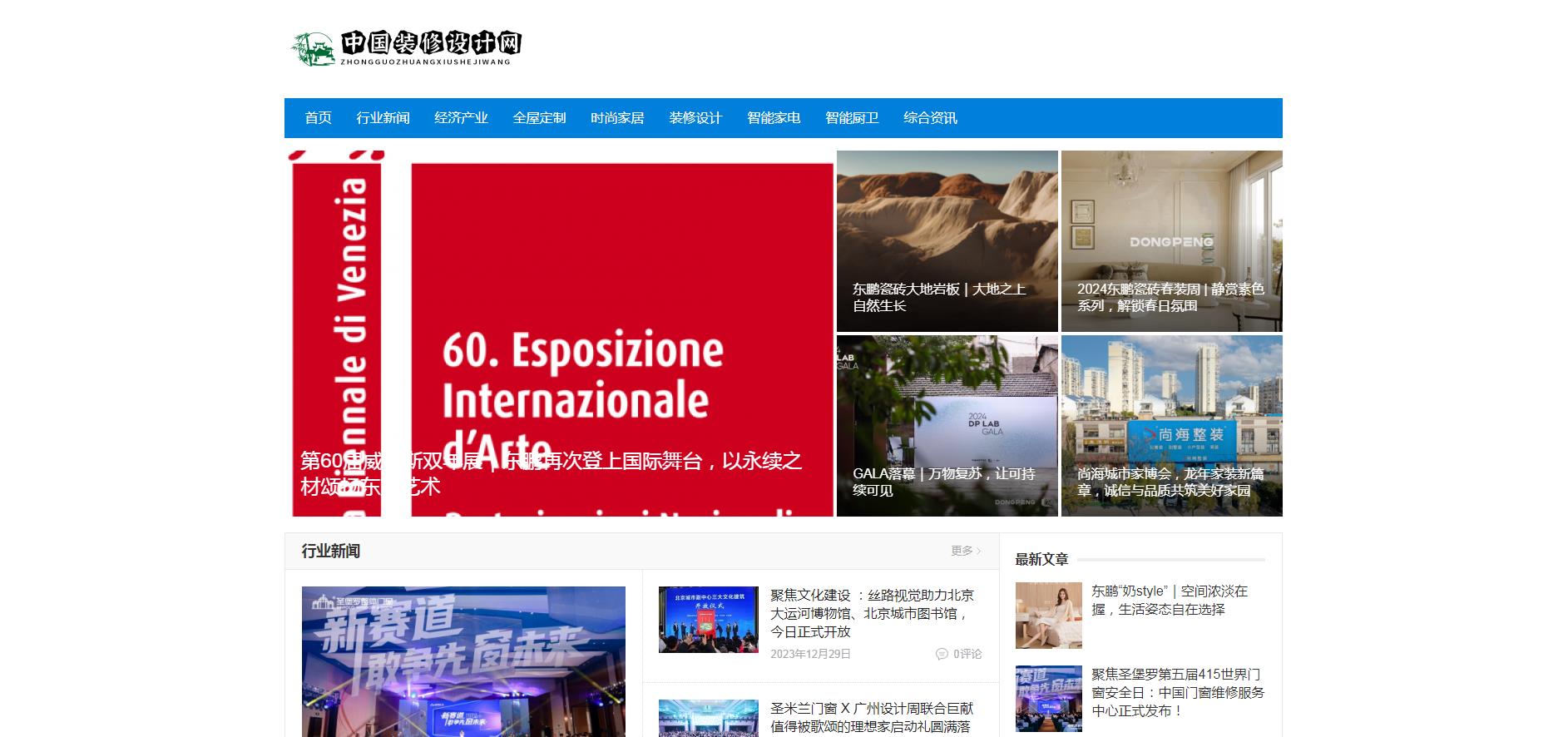Open the 首页 navigation item
This screenshot has height=737, width=1568.
click(x=318, y=118)
